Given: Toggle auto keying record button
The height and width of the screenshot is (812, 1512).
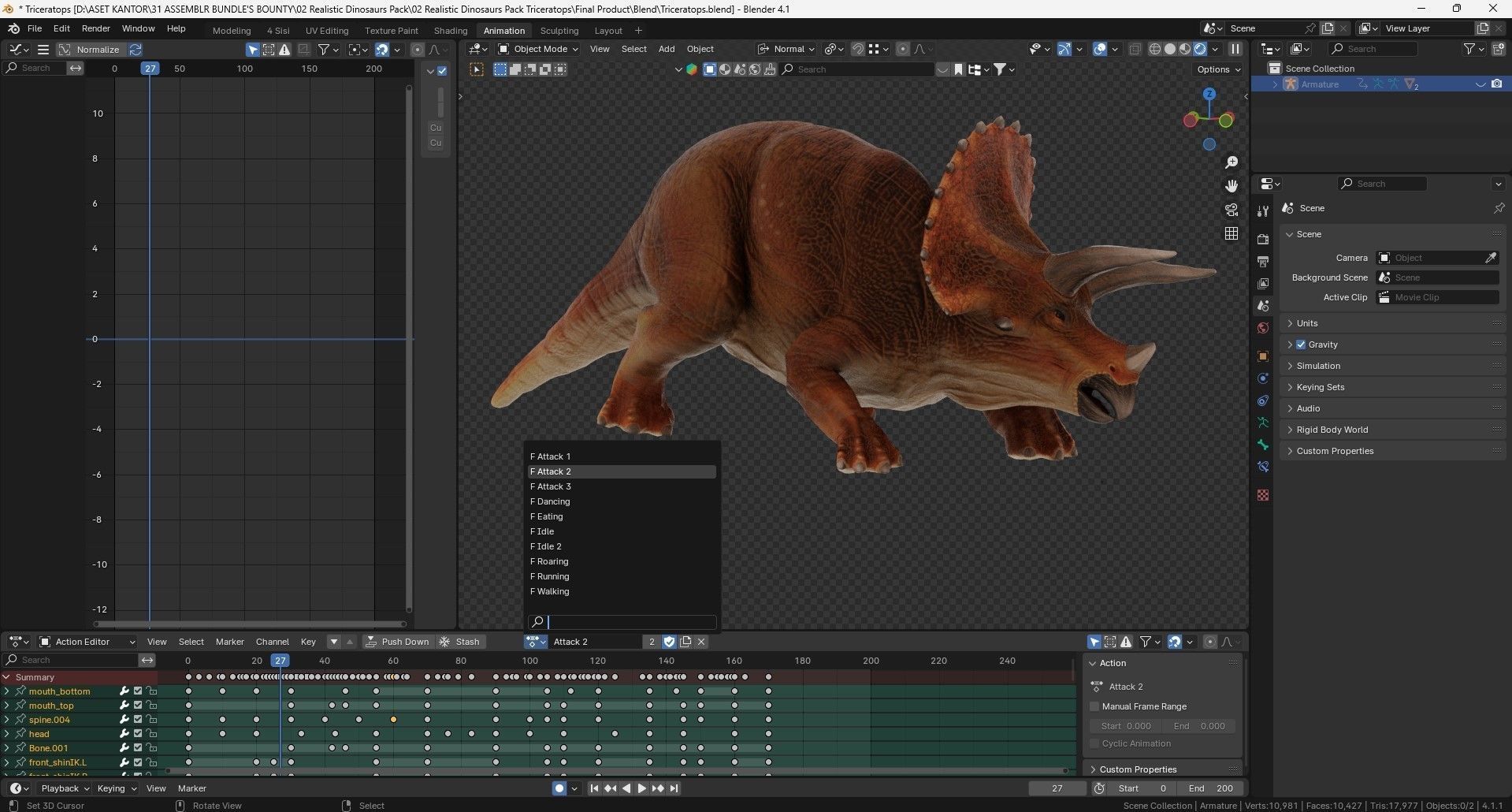Looking at the screenshot, I should point(559,788).
